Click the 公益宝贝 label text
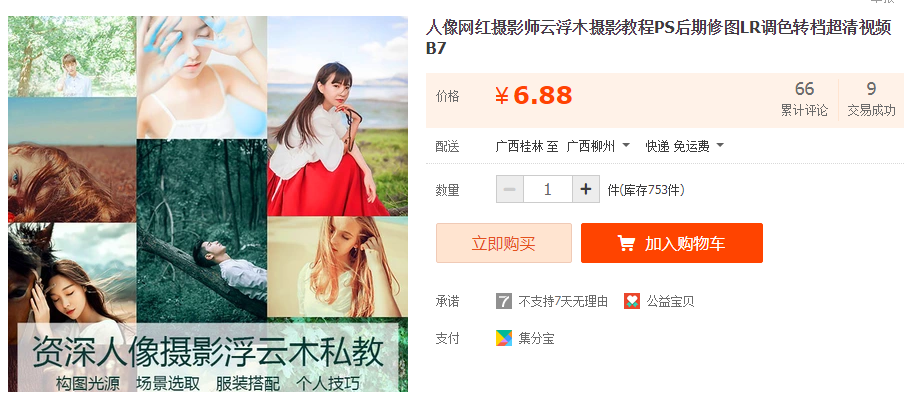Image resolution: width=904 pixels, height=415 pixels. tap(670, 301)
